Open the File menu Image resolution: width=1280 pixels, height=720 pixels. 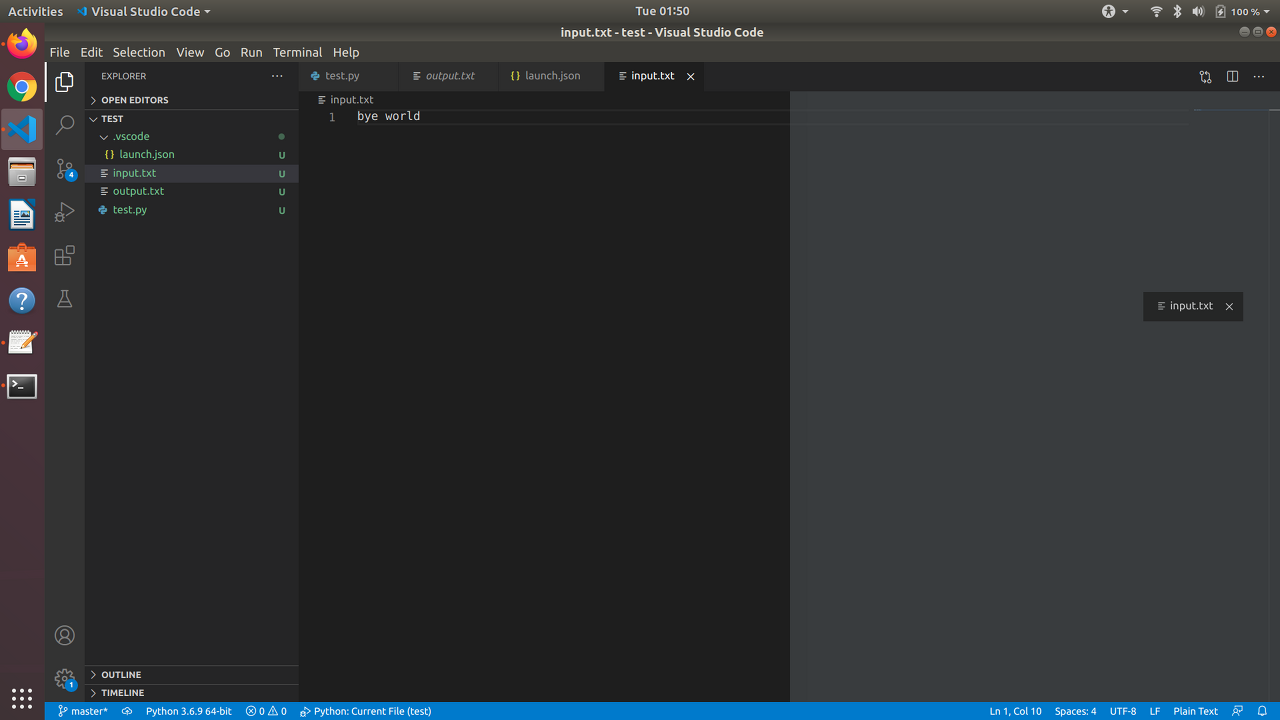[59, 52]
